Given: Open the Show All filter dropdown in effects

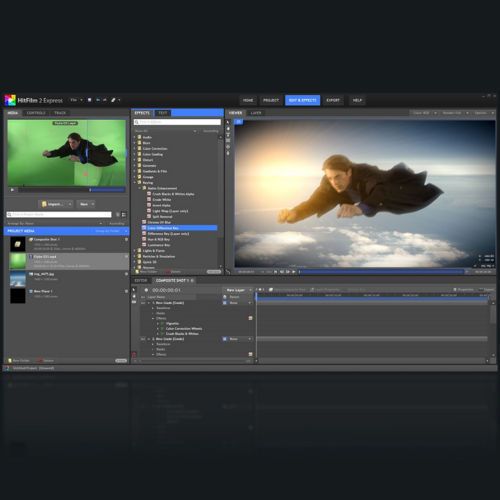Looking at the screenshot, I should (166, 131).
